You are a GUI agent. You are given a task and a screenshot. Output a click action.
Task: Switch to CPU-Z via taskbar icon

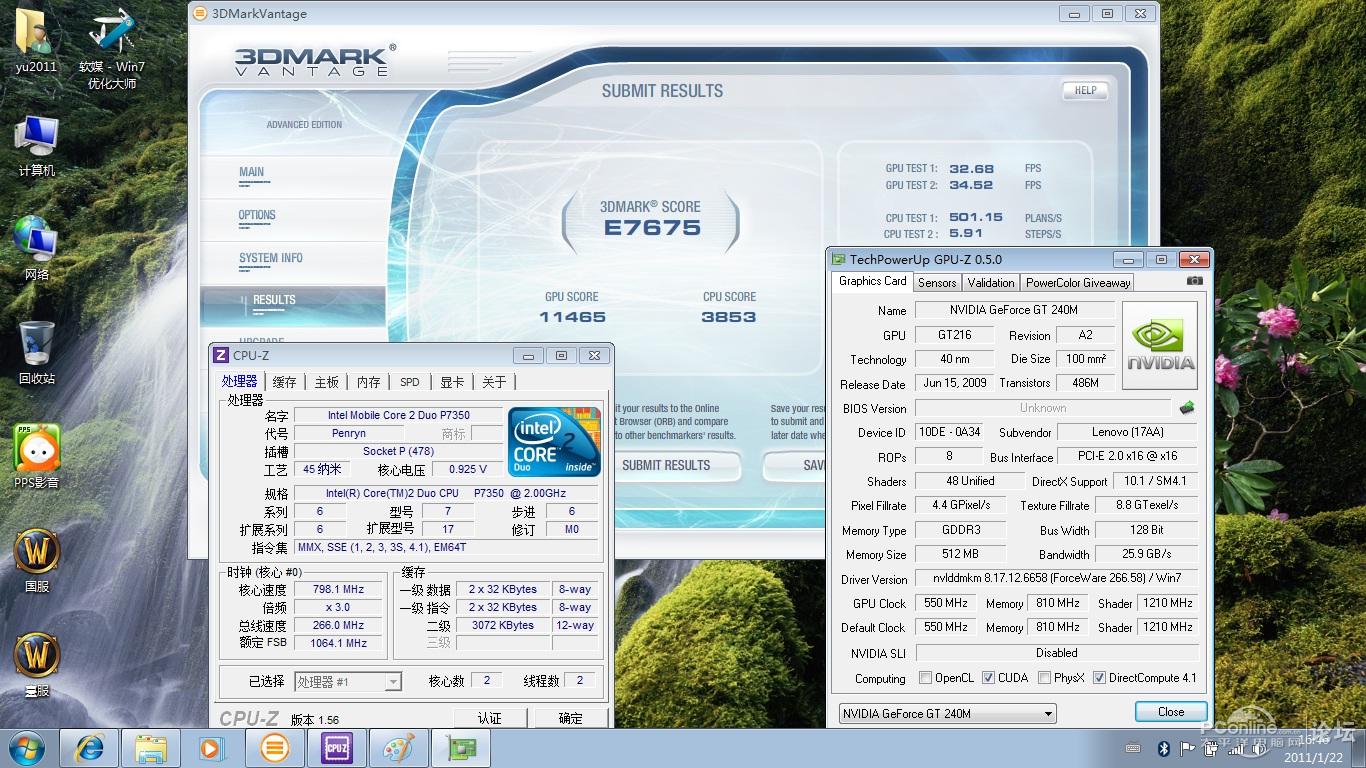tap(337, 748)
